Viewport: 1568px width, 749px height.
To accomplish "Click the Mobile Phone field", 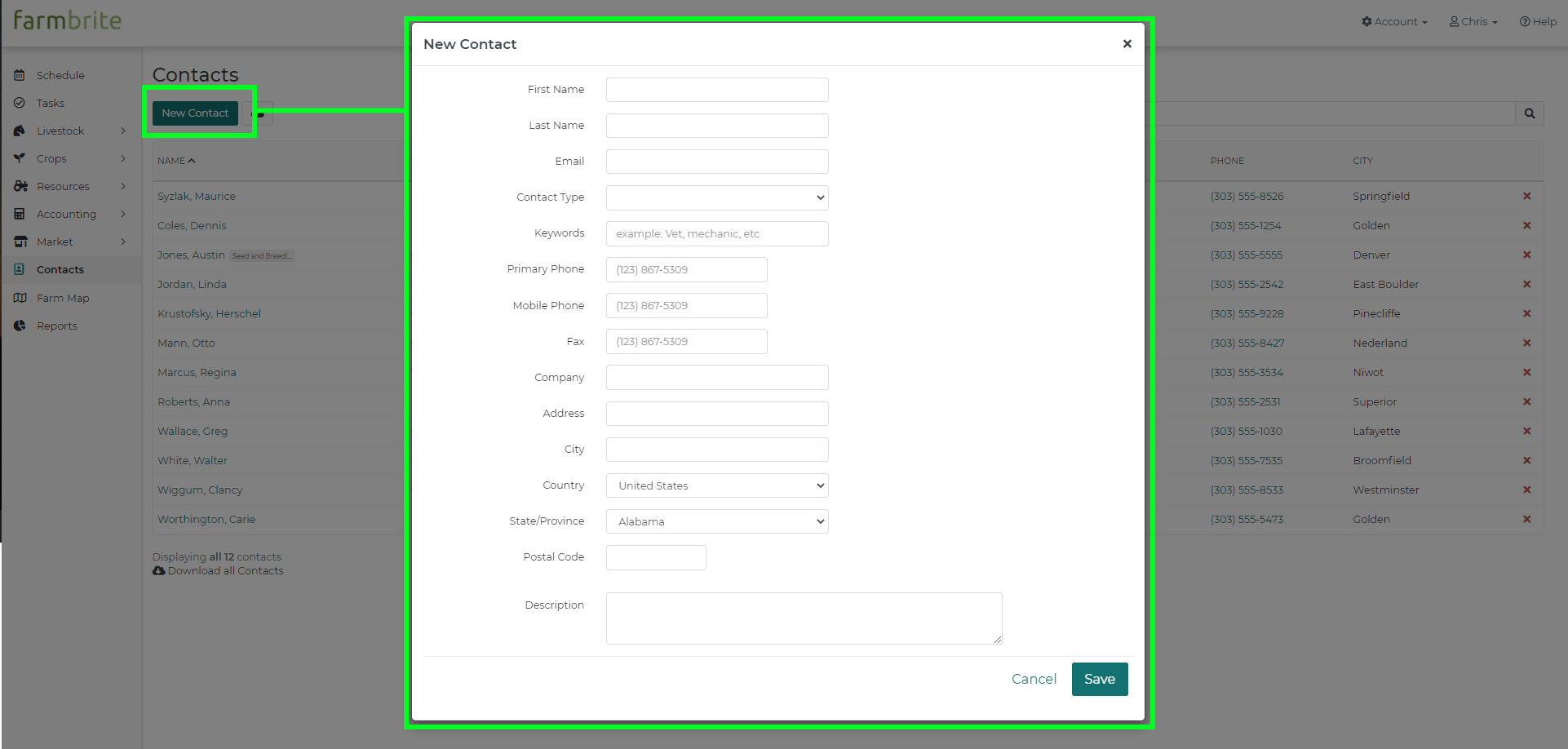I will [x=687, y=305].
